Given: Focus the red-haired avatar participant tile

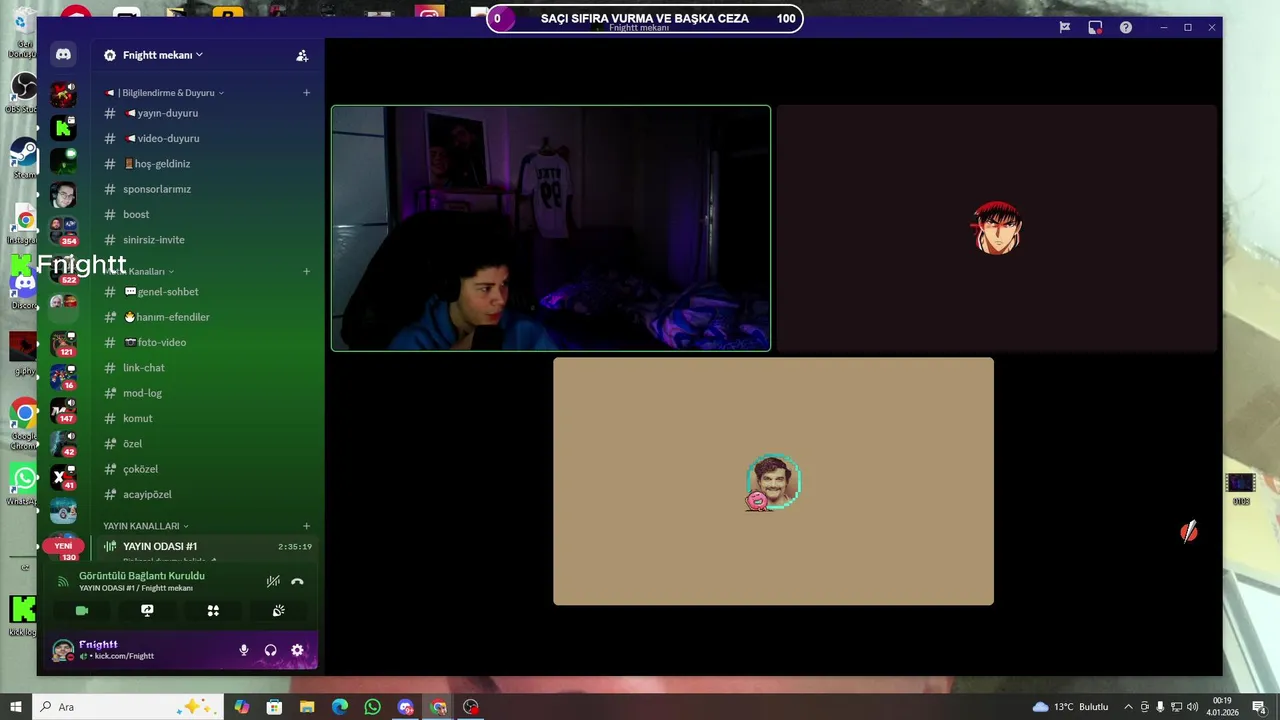Looking at the screenshot, I should [x=997, y=228].
